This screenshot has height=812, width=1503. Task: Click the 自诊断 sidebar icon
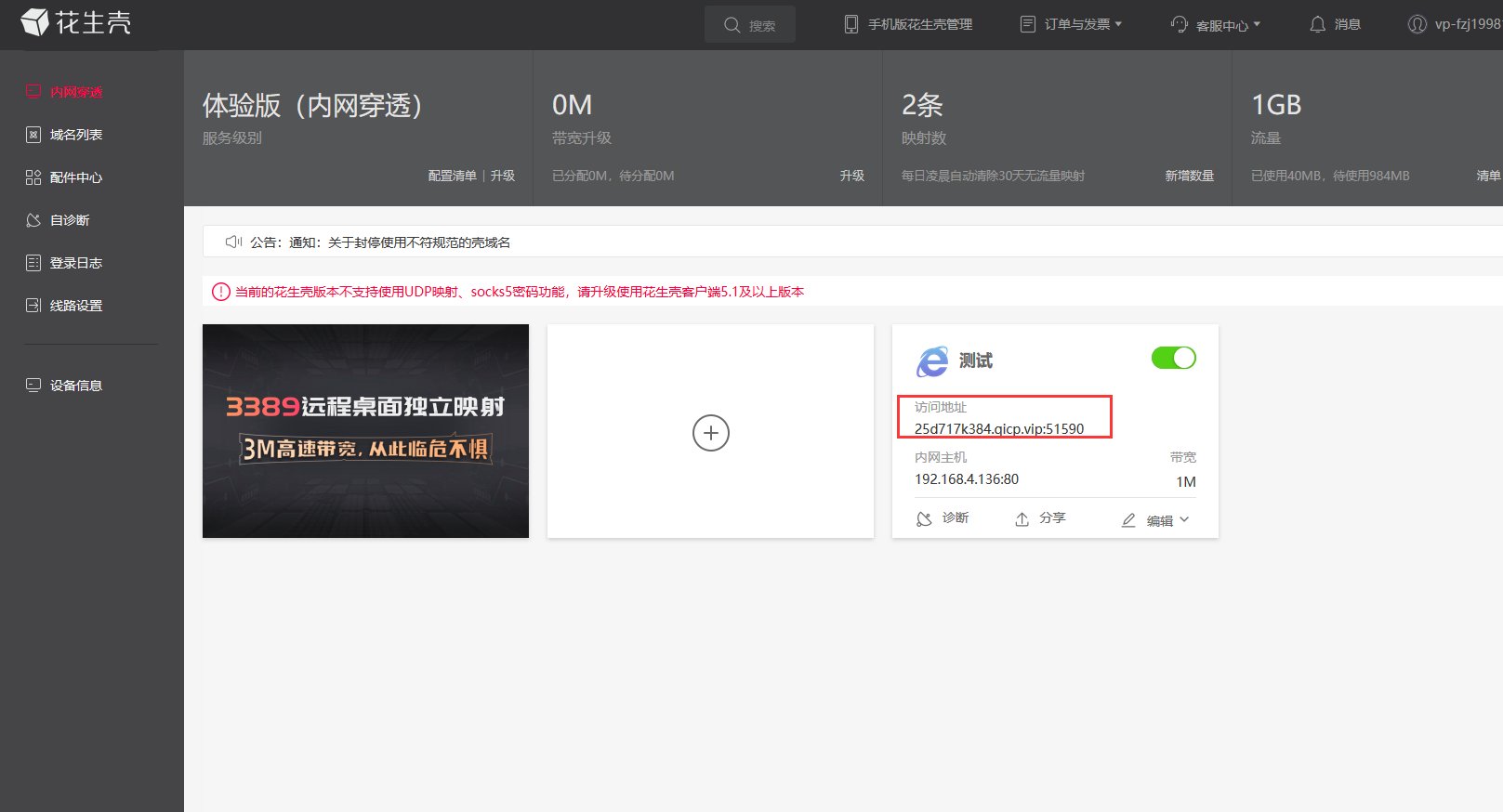(33, 220)
